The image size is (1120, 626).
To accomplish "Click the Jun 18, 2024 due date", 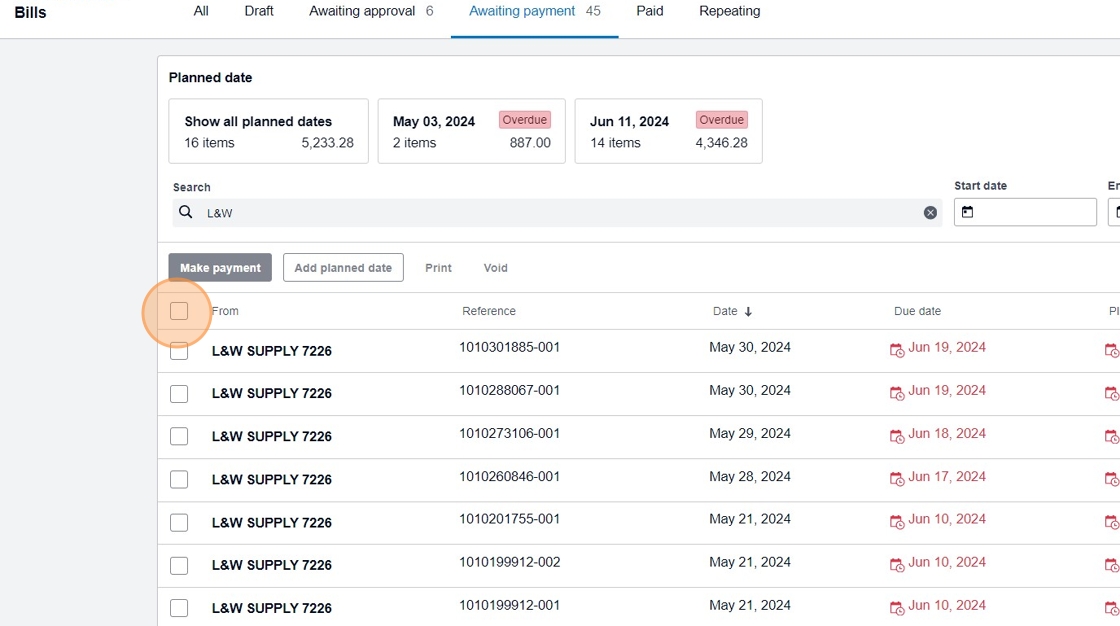I will 946,433.
